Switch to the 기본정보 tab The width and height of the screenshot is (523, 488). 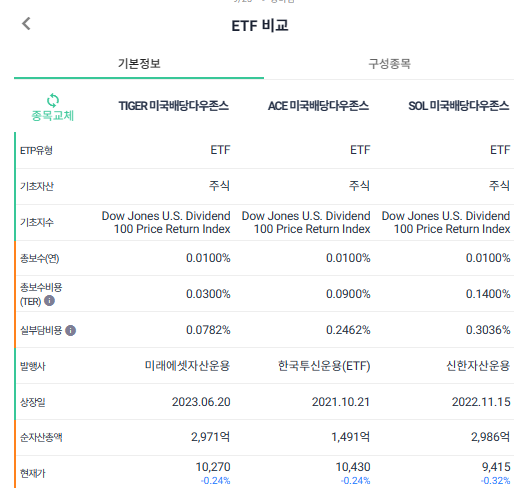tap(139, 63)
